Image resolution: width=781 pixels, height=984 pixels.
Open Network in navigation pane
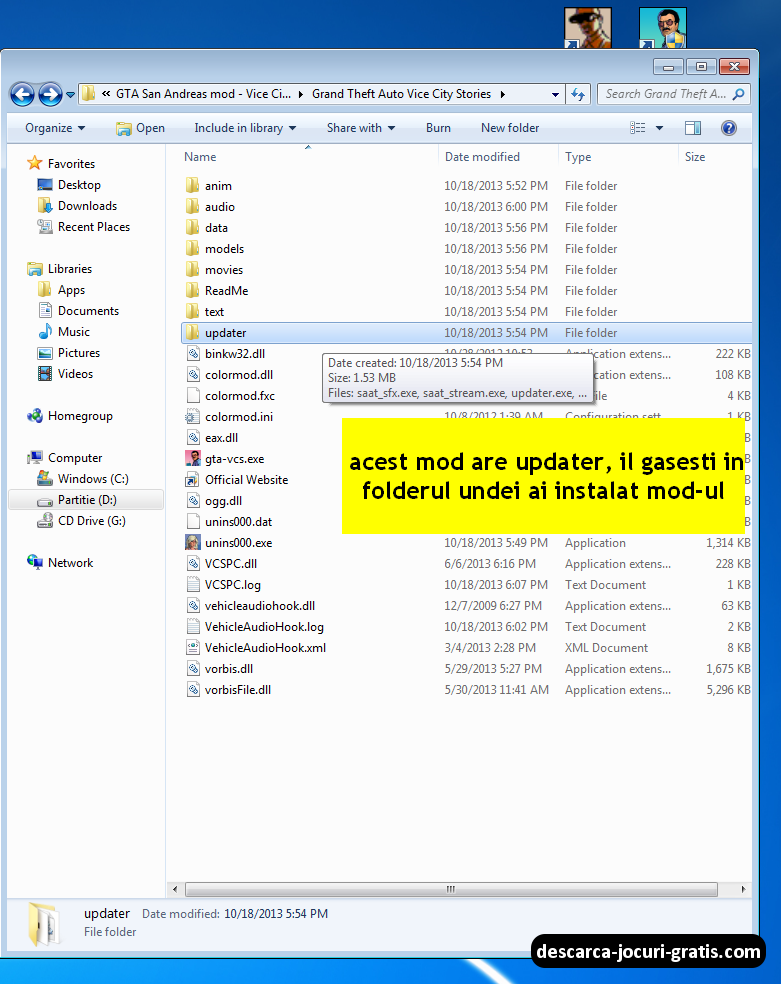pos(70,563)
